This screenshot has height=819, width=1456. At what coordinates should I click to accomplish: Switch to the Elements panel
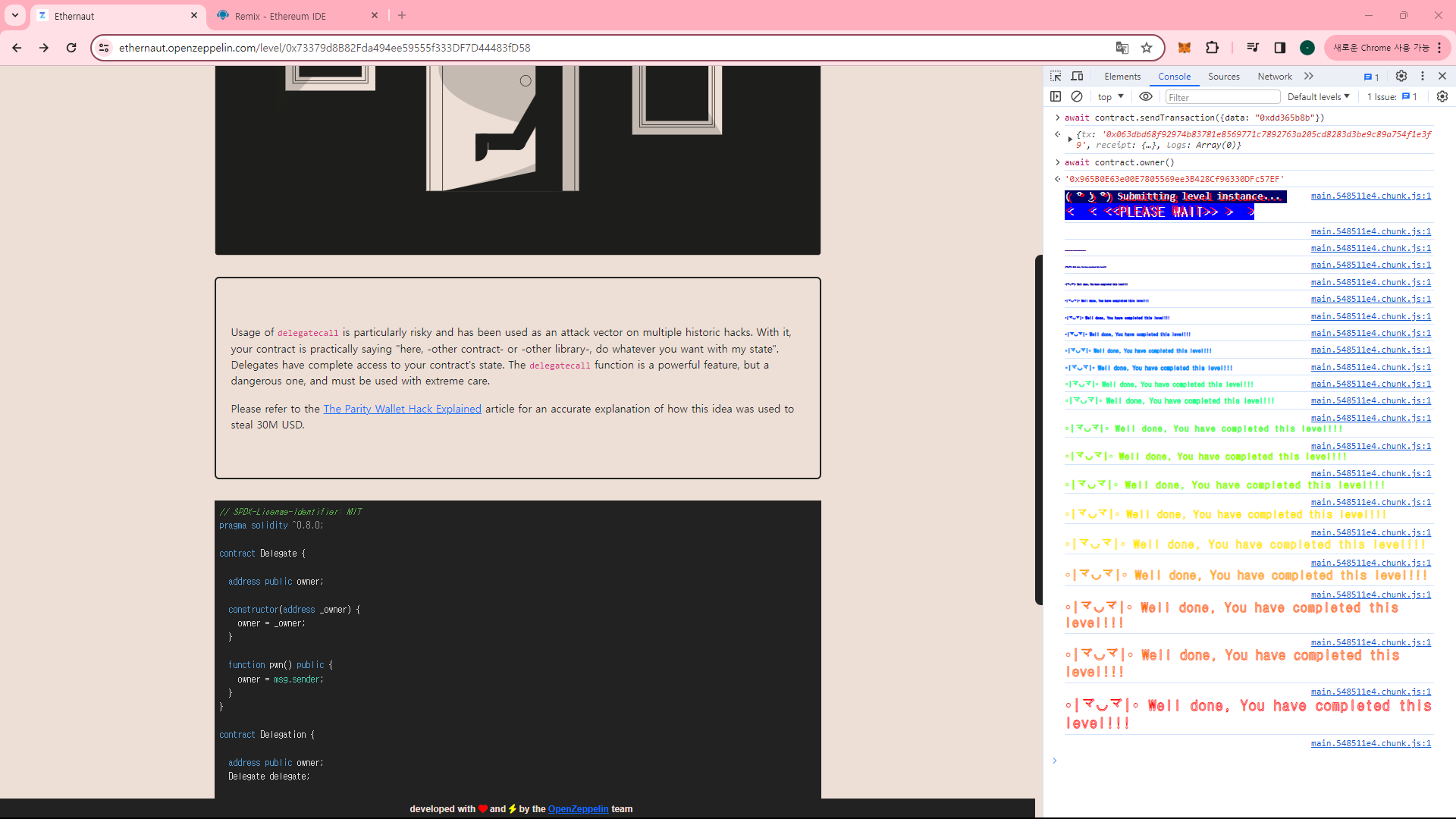pyautogui.click(x=1122, y=77)
